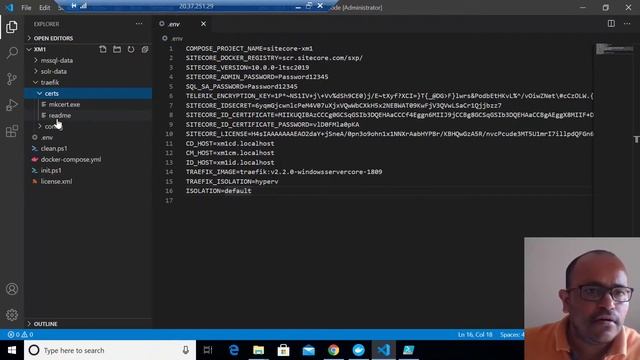Screen dimensions: 640x360
Task: Click line TRAEFIK_ISOLATION=hyperv
Action: click(x=232, y=182)
